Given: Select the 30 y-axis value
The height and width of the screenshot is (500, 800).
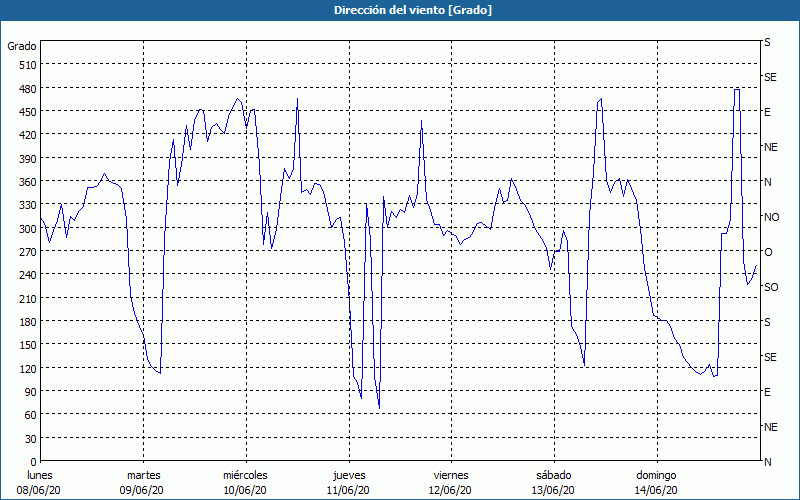Looking at the screenshot, I should coord(31,439).
